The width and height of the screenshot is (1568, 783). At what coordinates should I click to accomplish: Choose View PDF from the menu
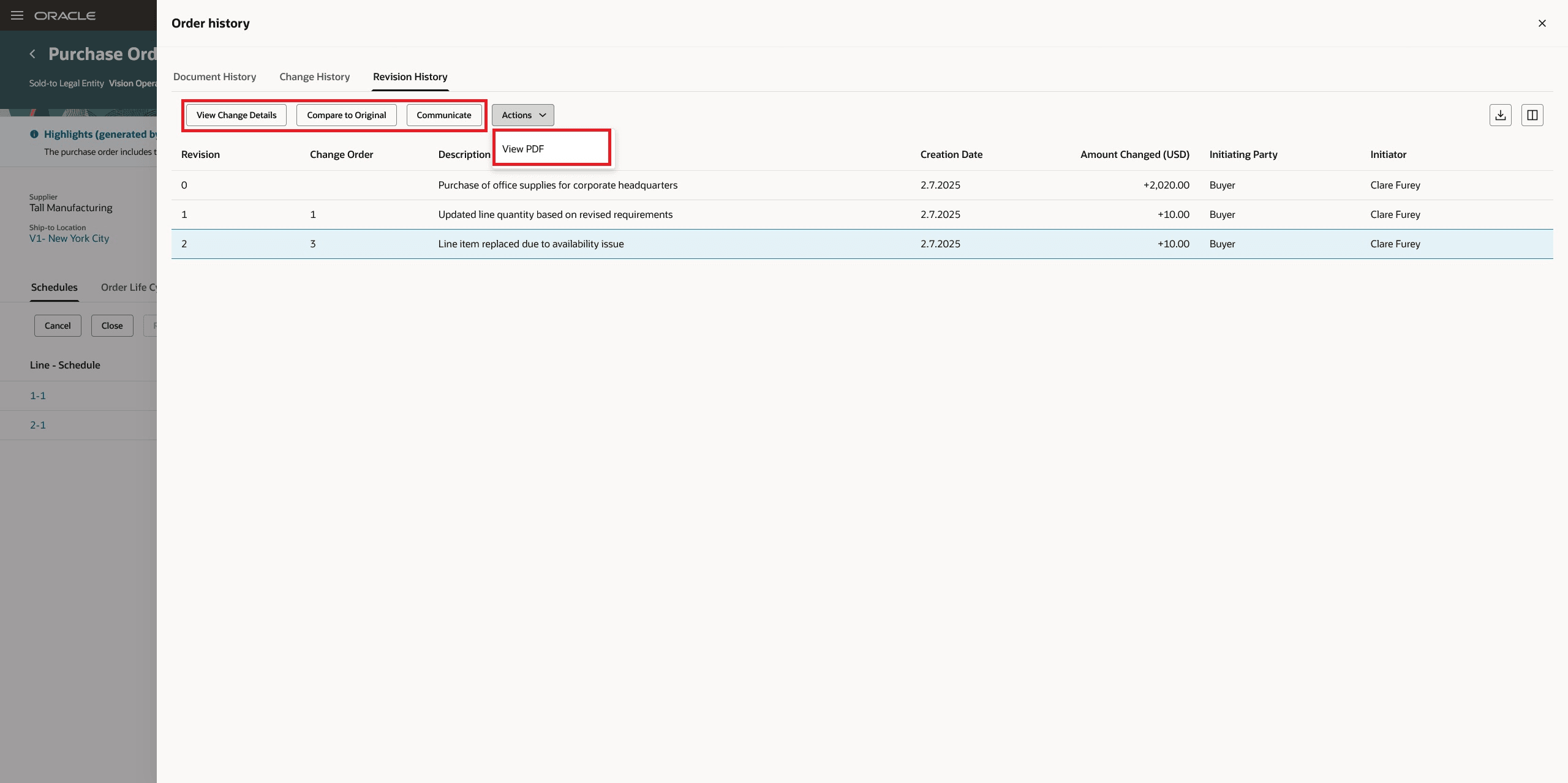523,149
